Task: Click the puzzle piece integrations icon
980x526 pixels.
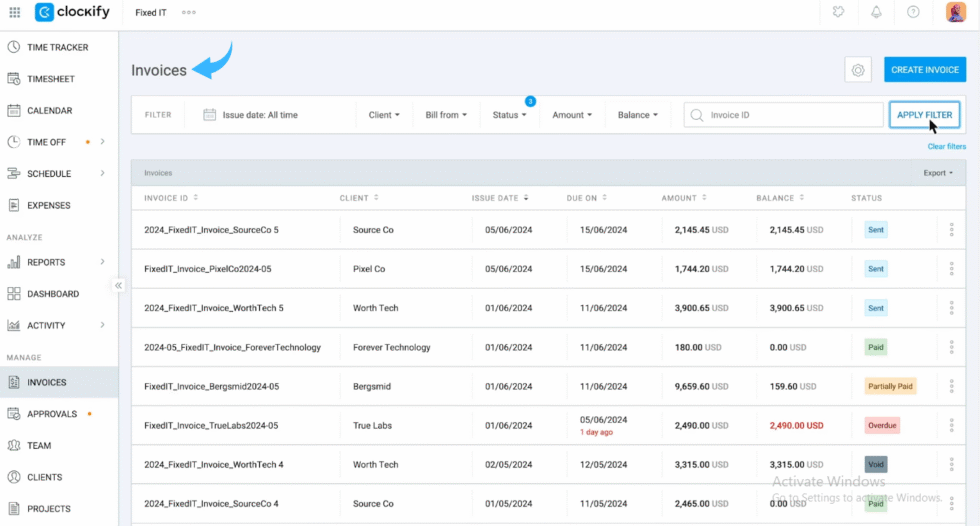Action: point(838,12)
